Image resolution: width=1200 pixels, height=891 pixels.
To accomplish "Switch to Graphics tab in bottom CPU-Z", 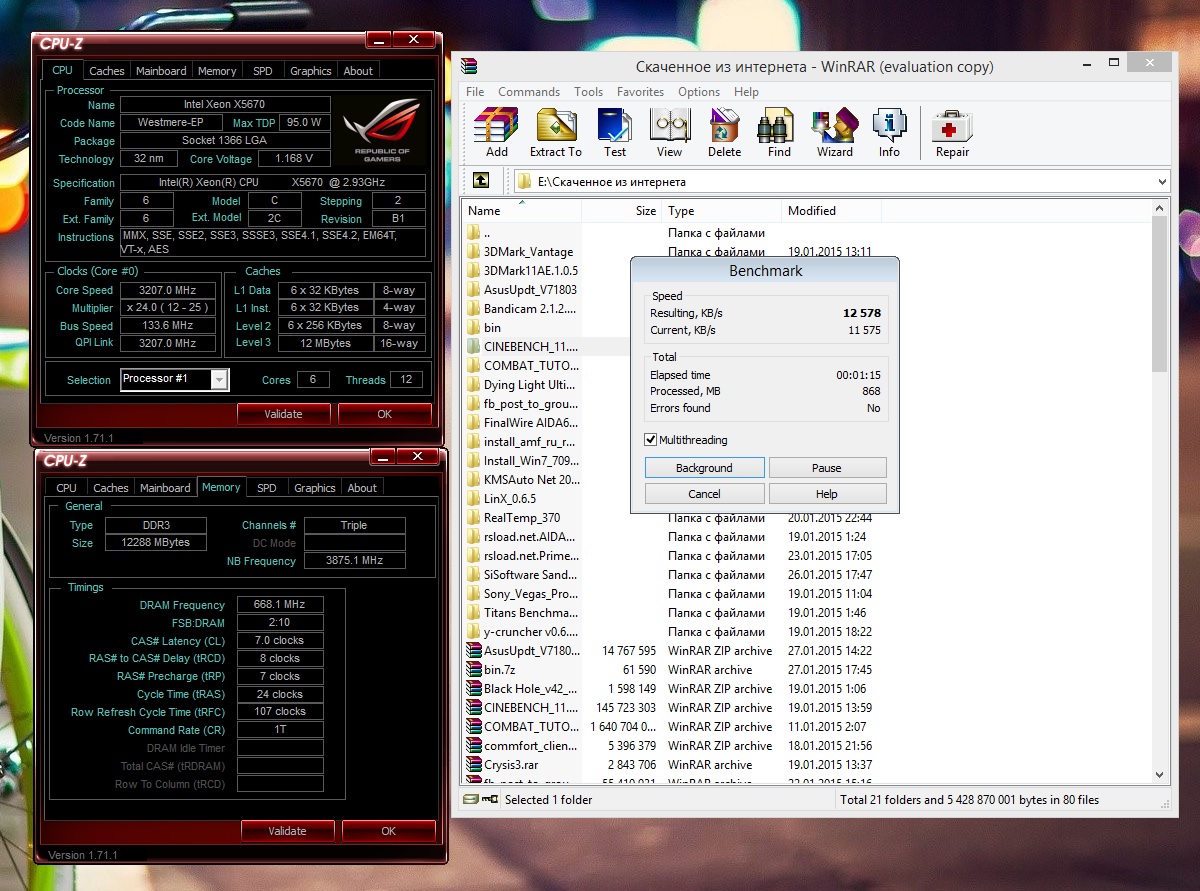I will [315, 488].
